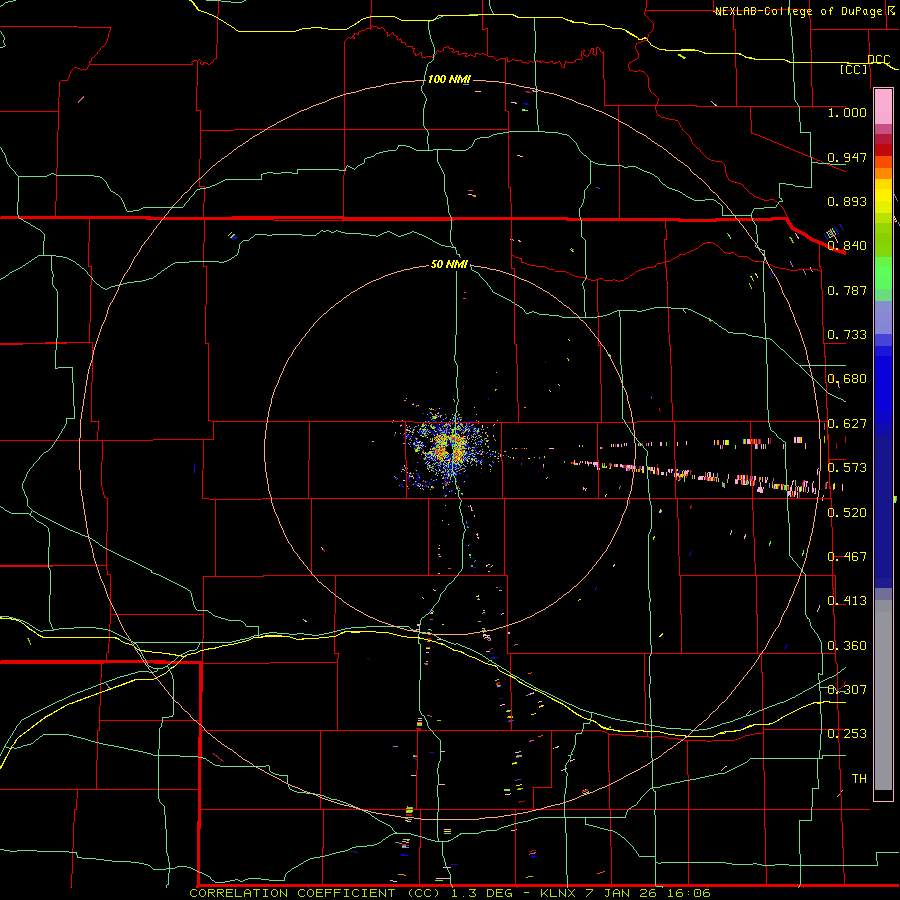The height and width of the screenshot is (900, 900).
Task: Click the gray segment of the color bar
Action: [883, 695]
